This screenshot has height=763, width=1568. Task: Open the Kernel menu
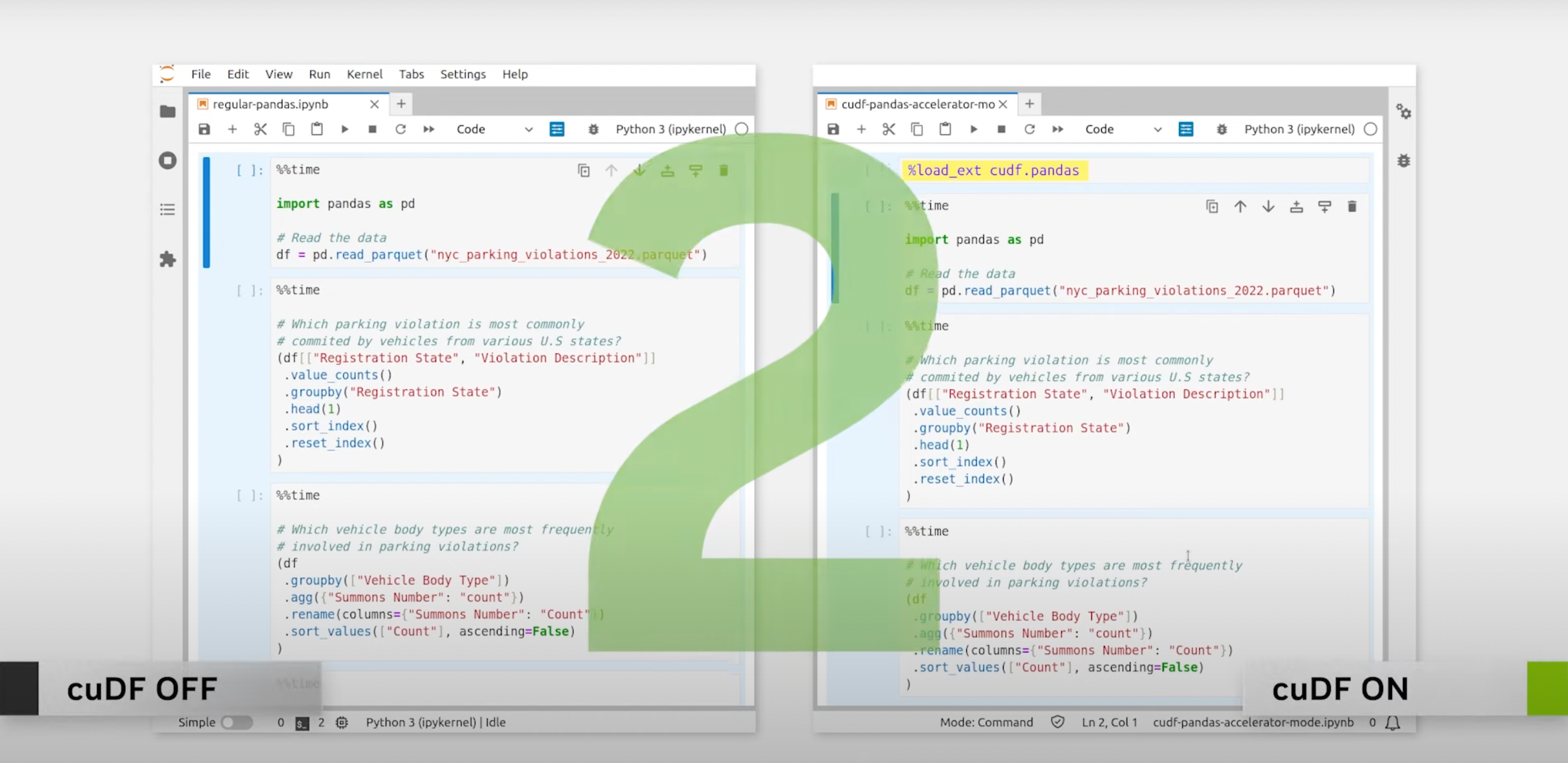click(364, 74)
